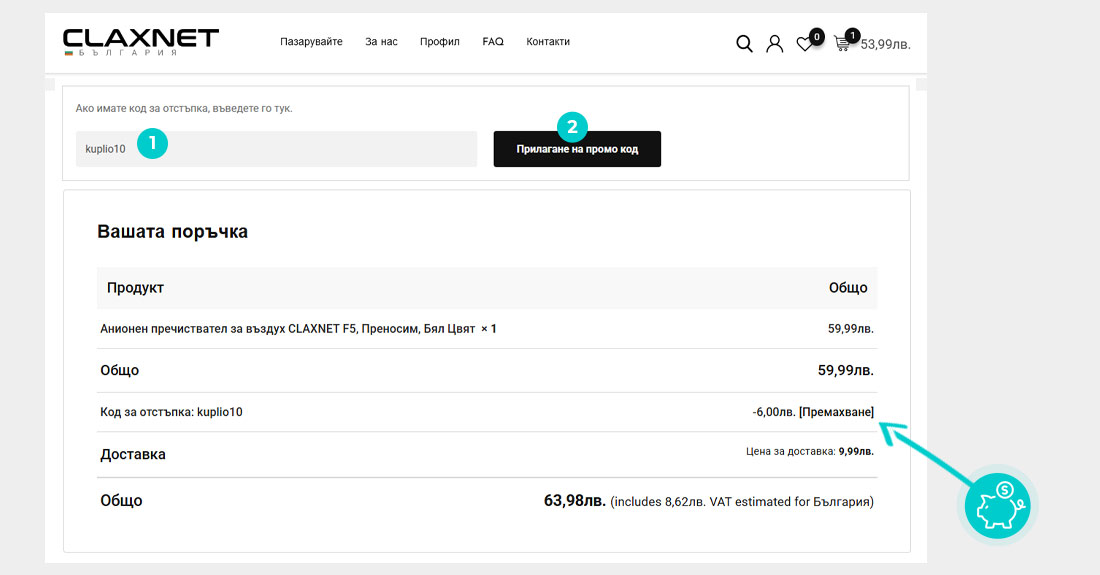Click the [Премахване] coupon link
This screenshot has height=575, width=1100.
[836, 412]
